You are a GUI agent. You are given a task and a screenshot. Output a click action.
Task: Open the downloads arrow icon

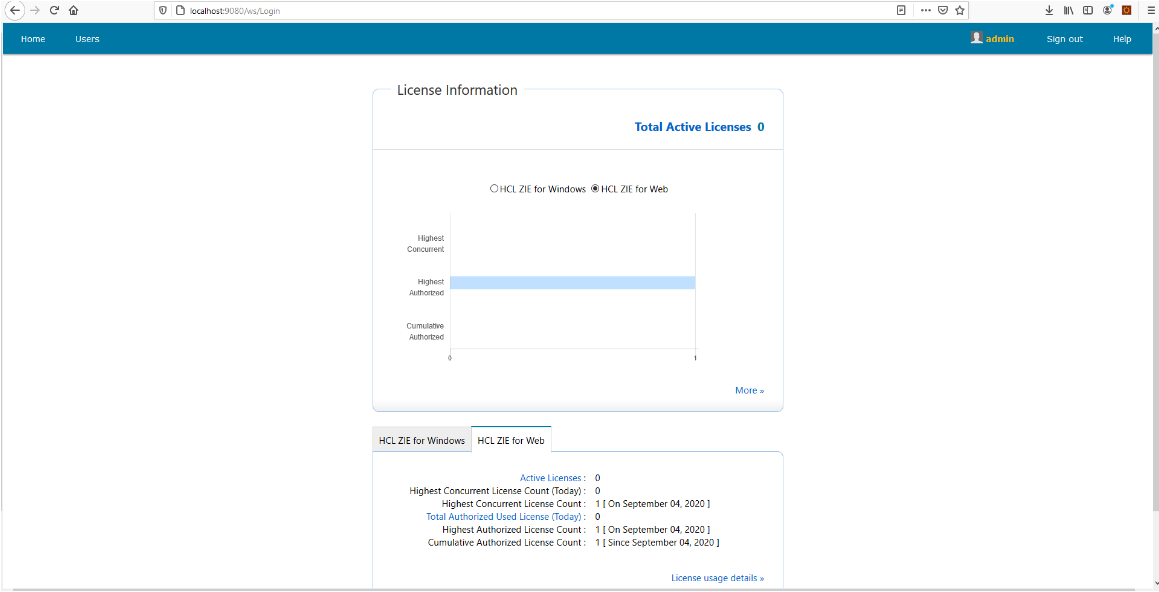[1049, 10]
